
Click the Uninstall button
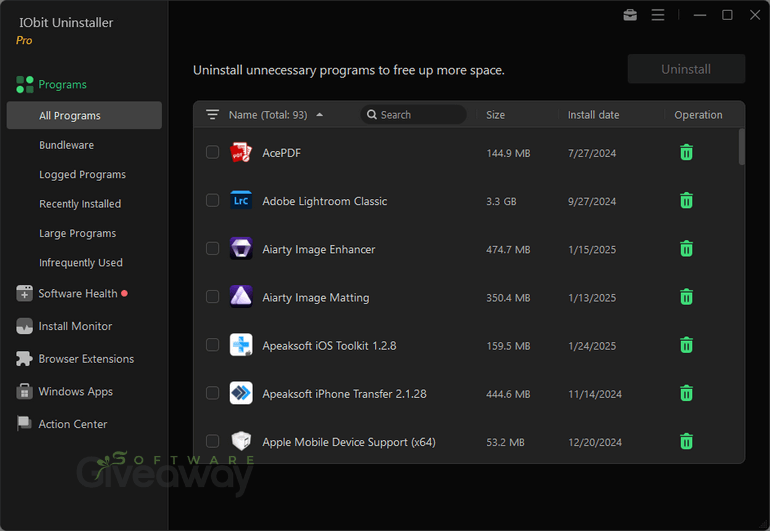coord(686,69)
